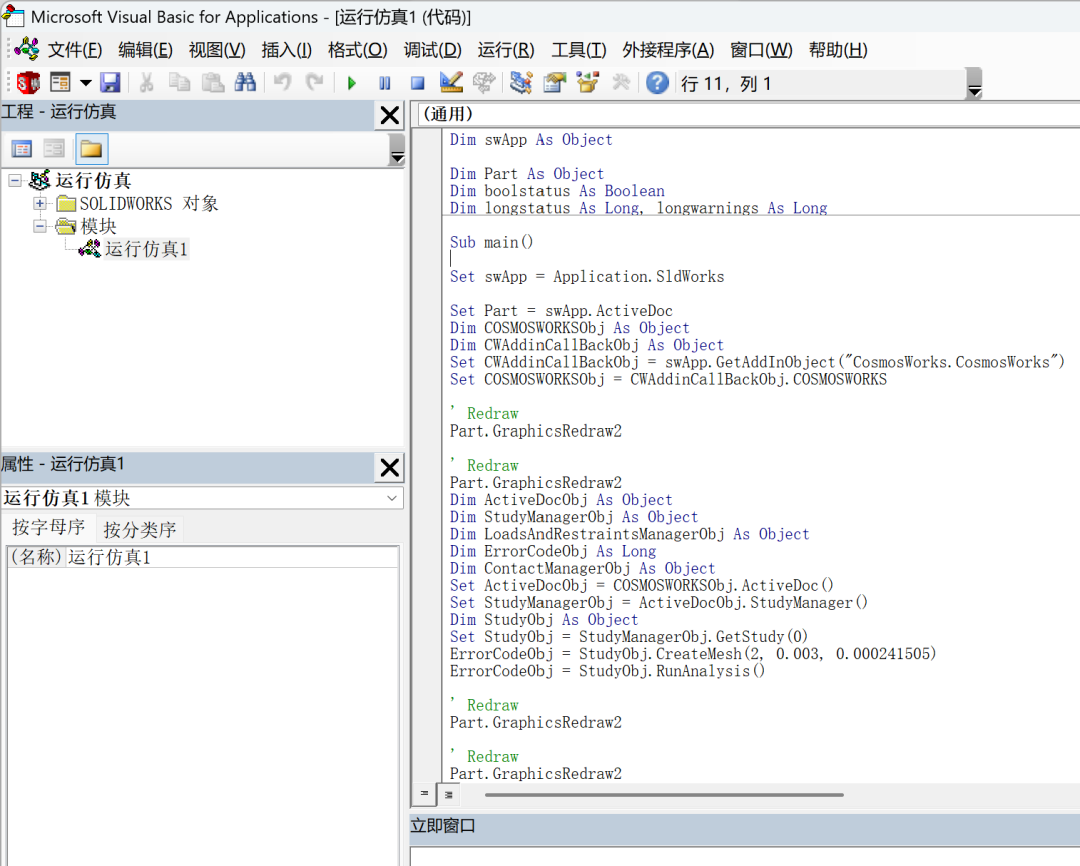Click the View SOLIDWORKS application icon

coord(28,83)
